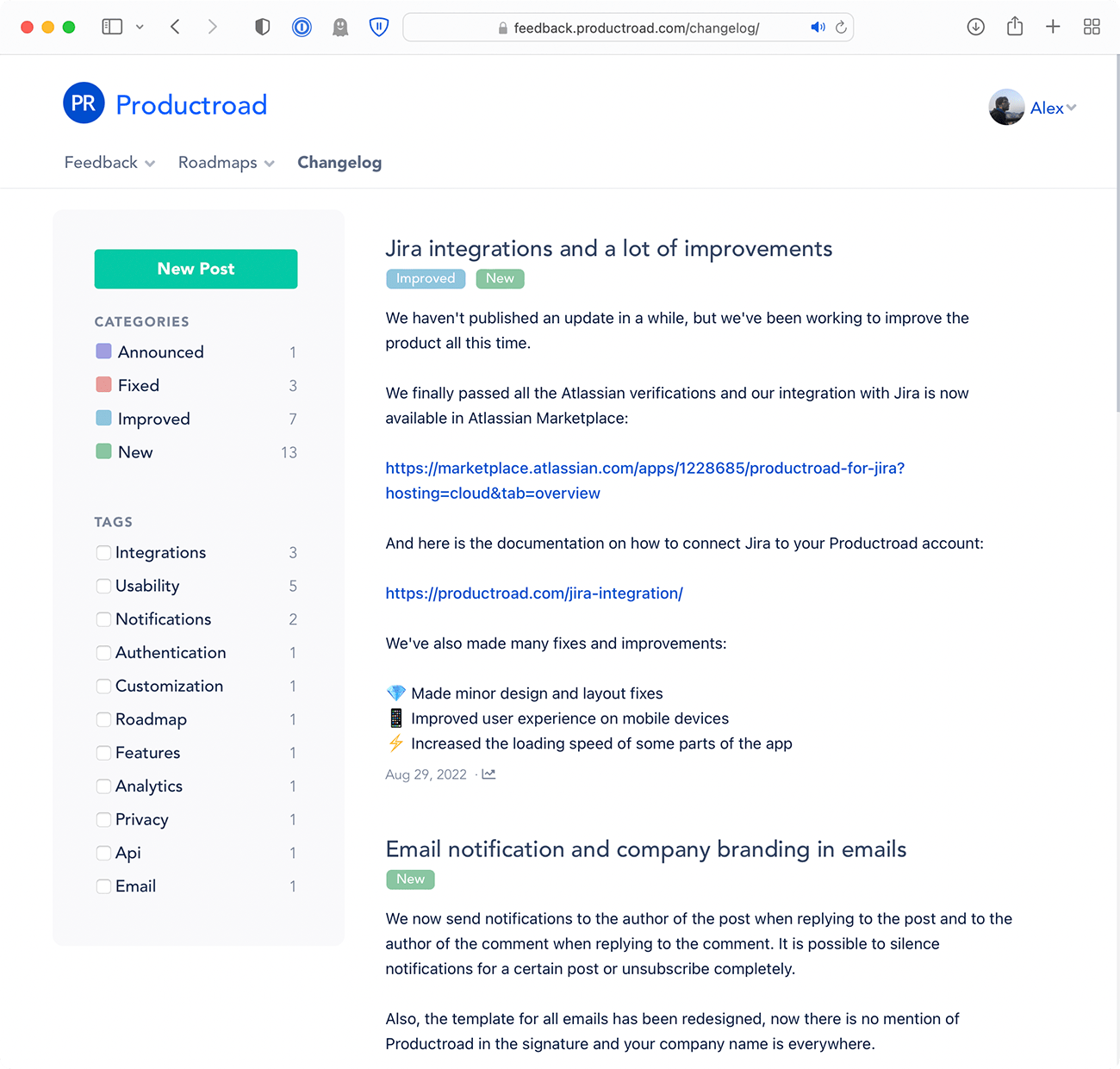1120x1069 pixels.
Task: Mute the tab audio speaker icon
Action: point(818,28)
